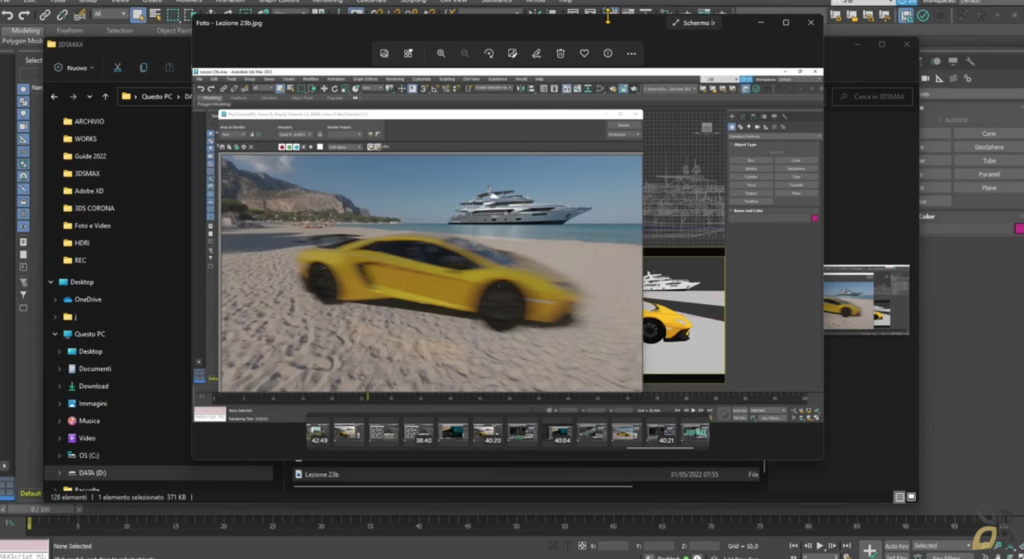Delete the photo with the trash icon
Viewport: 1024px width, 559px height.
pos(560,54)
